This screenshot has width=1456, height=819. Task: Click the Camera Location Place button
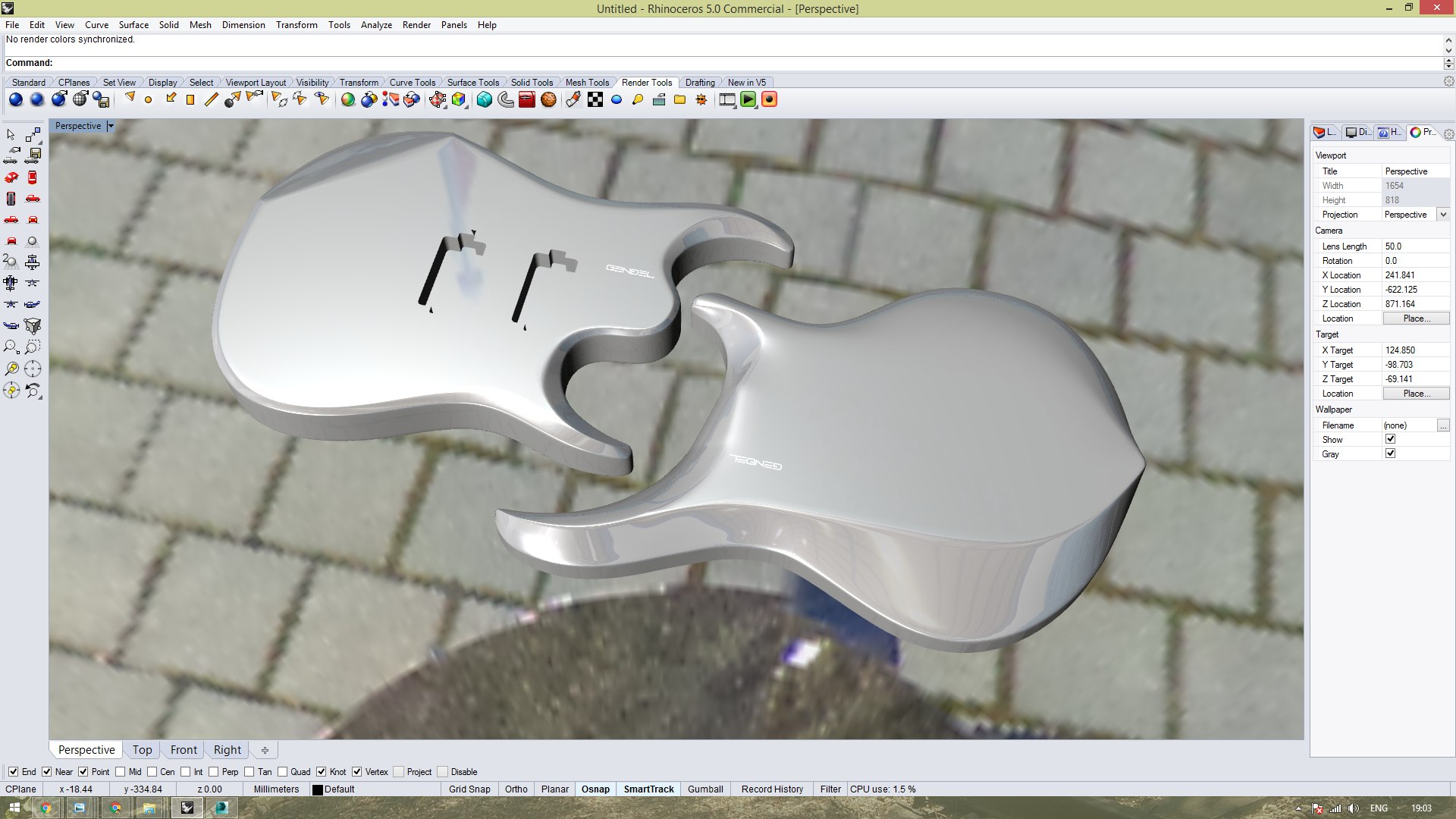pos(1415,318)
